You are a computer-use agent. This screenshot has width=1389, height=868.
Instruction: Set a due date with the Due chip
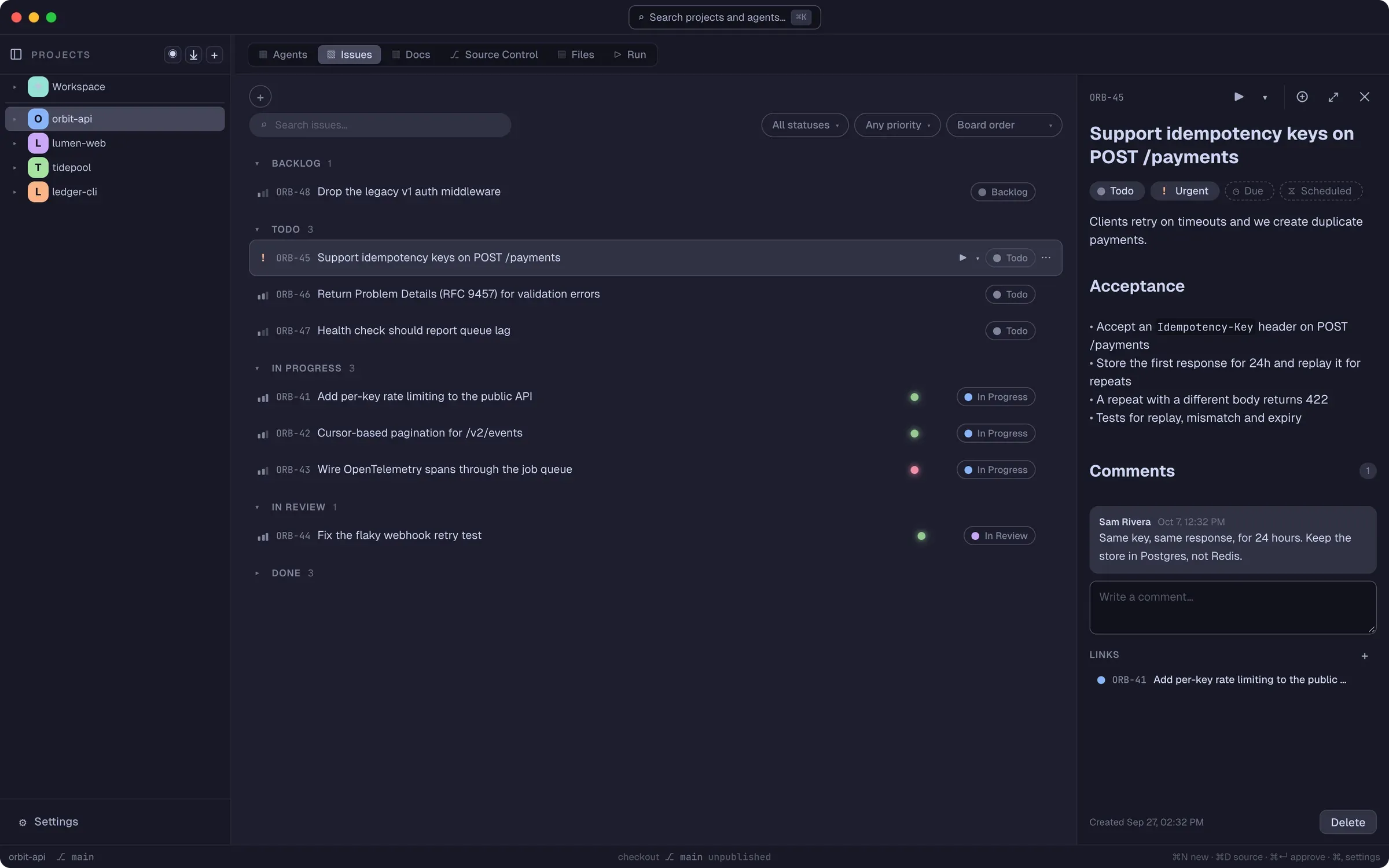[x=1249, y=191]
